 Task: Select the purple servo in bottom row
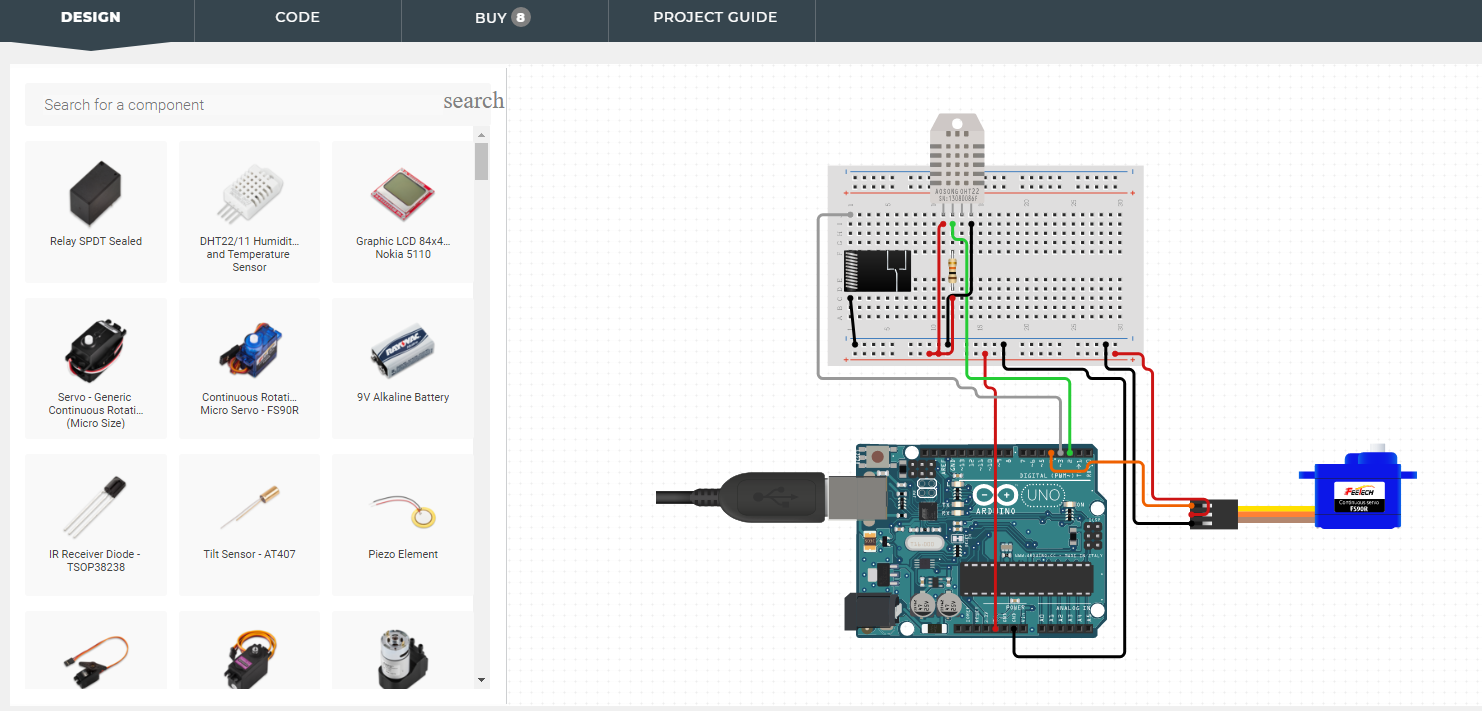(249, 650)
